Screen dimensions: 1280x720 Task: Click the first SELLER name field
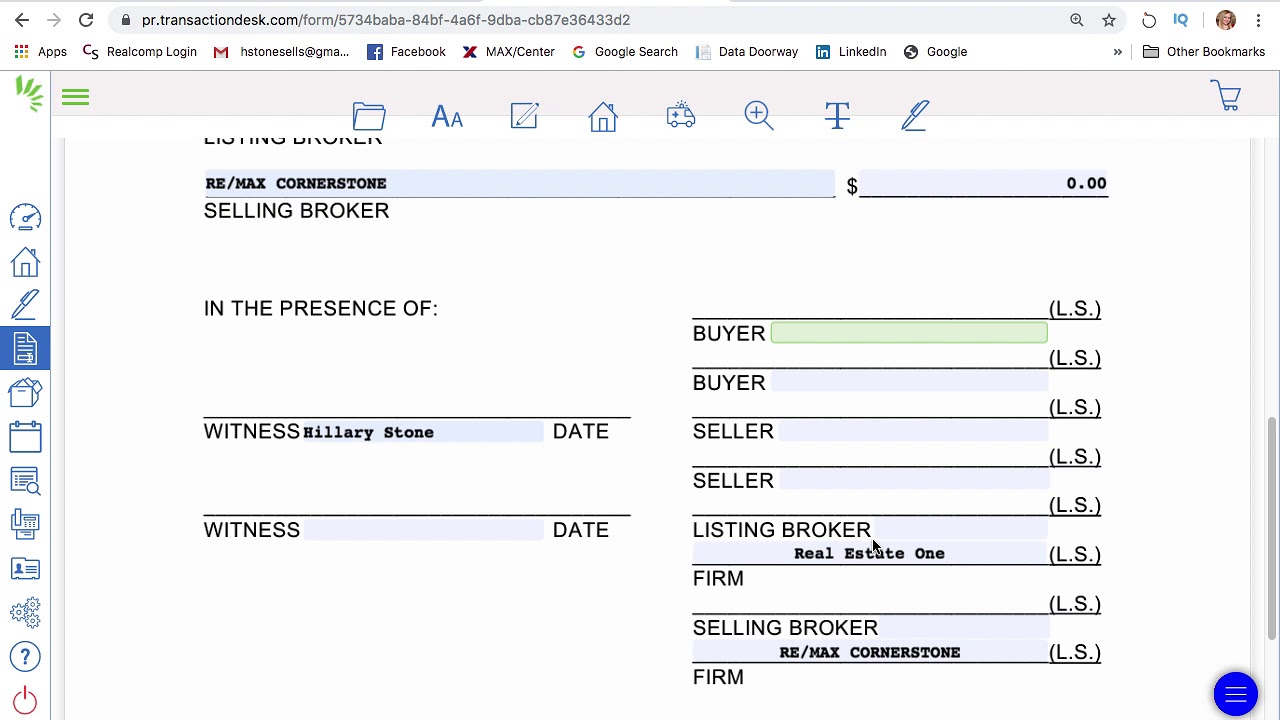click(912, 431)
